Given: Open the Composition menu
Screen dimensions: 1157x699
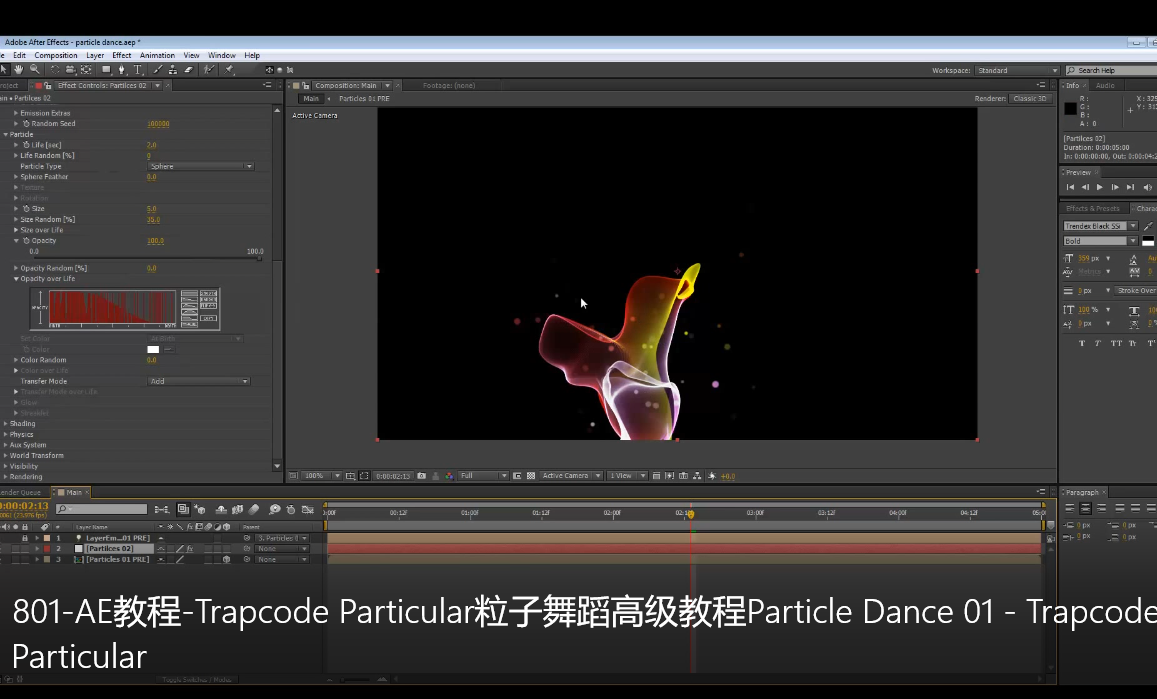Looking at the screenshot, I should pos(56,55).
